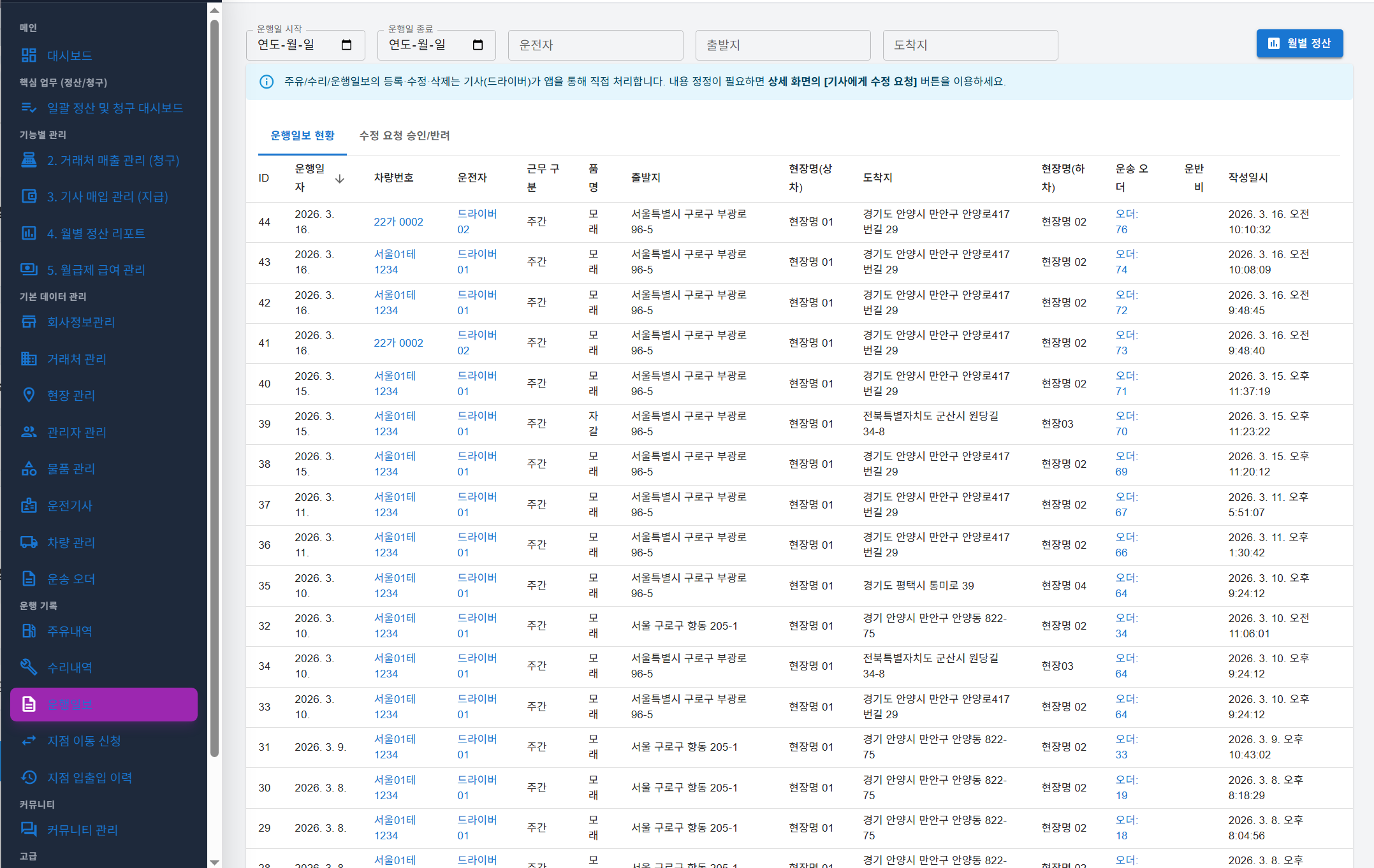Select 차량 관리 from the sidebar
1374x868 pixels.
point(71,542)
